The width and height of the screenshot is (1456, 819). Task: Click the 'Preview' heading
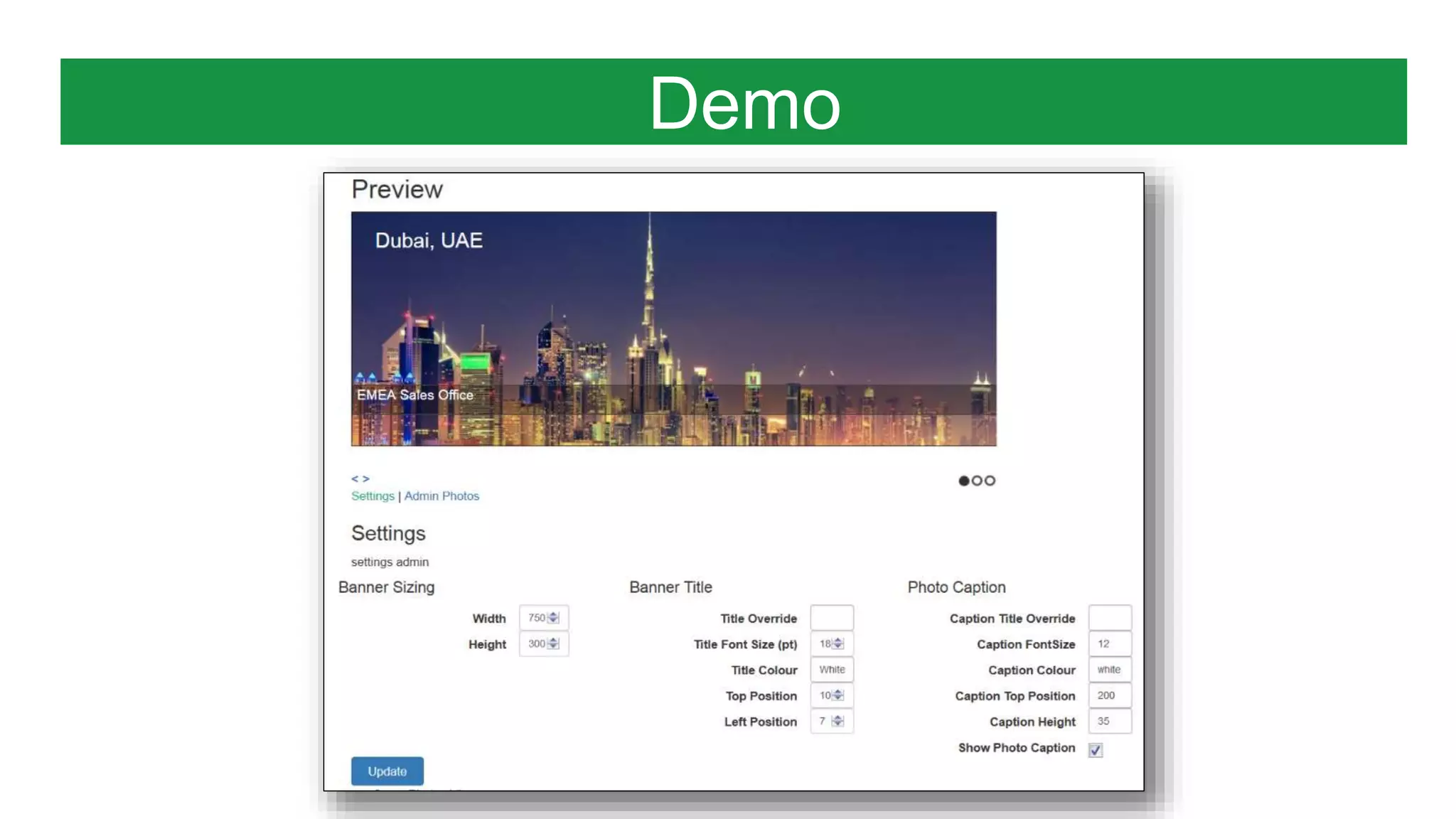click(x=397, y=189)
